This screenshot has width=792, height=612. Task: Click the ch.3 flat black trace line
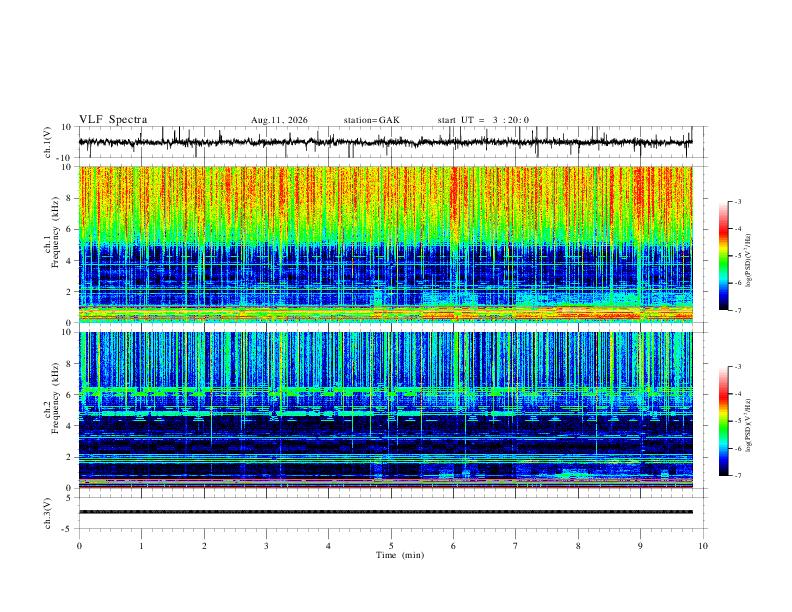point(386,512)
